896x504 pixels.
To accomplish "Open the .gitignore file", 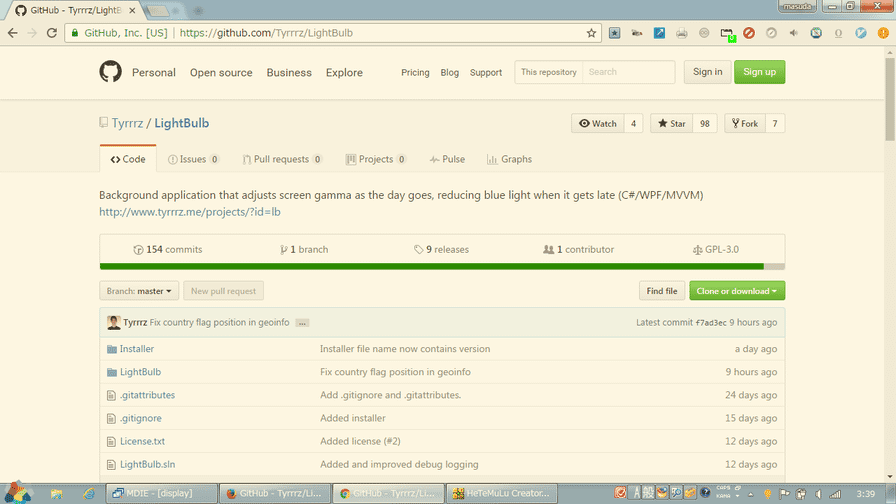I will click(x=141, y=418).
